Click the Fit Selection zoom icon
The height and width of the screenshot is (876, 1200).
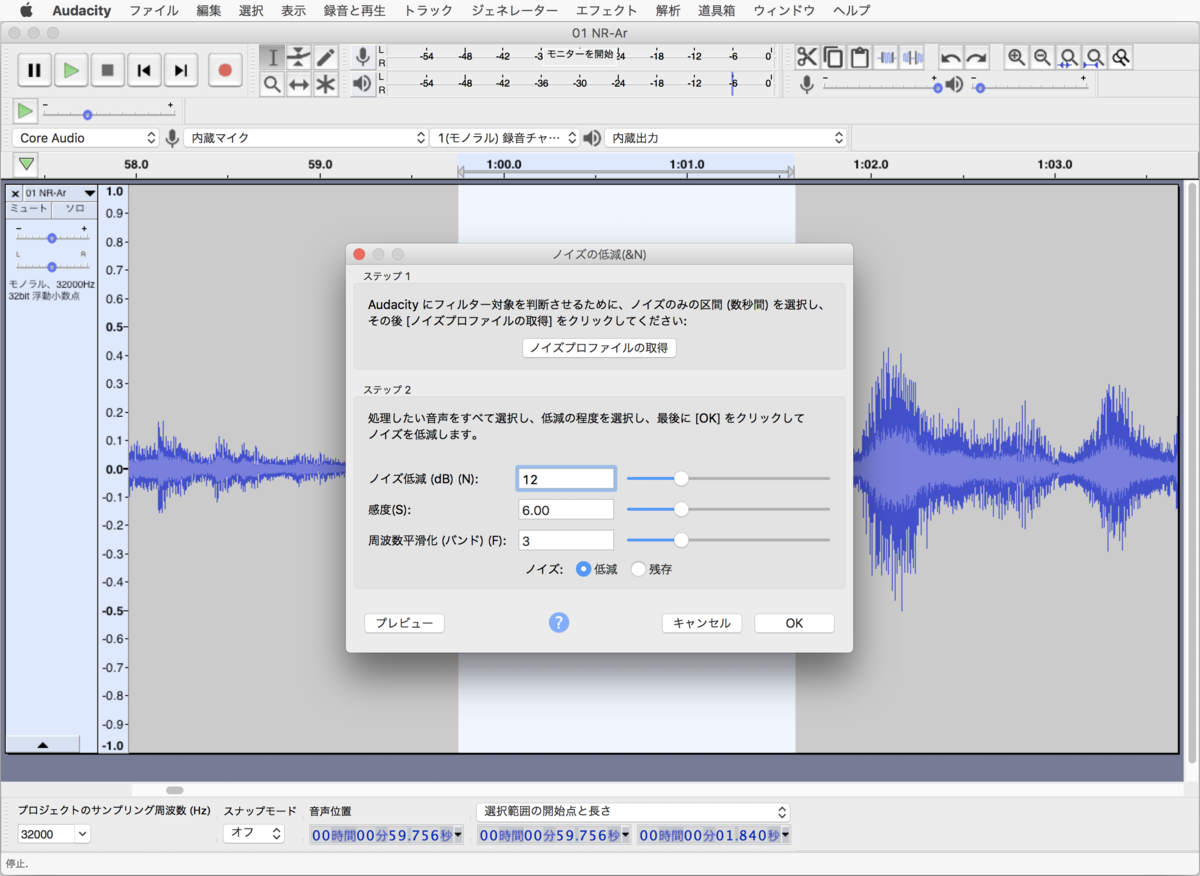(1069, 58)
